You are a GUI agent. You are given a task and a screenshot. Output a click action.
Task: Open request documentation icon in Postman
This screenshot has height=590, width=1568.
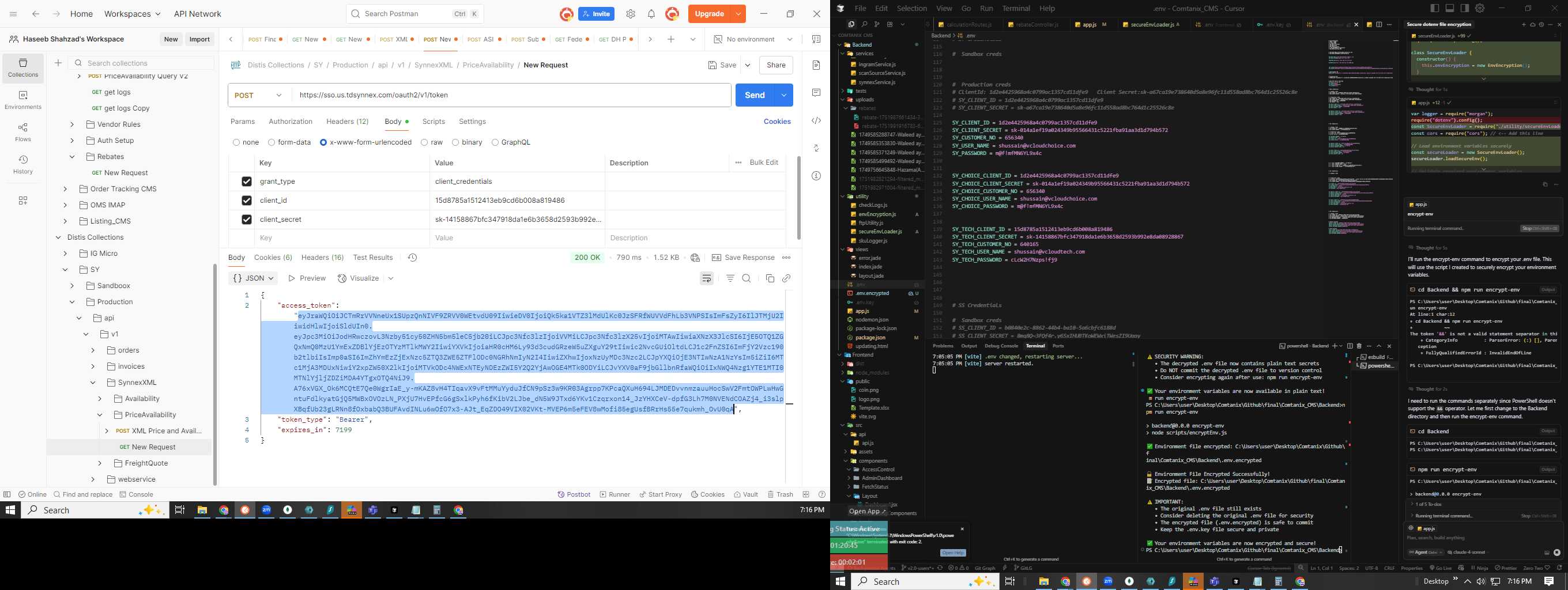pyautogui.click(x=816, y=65)
